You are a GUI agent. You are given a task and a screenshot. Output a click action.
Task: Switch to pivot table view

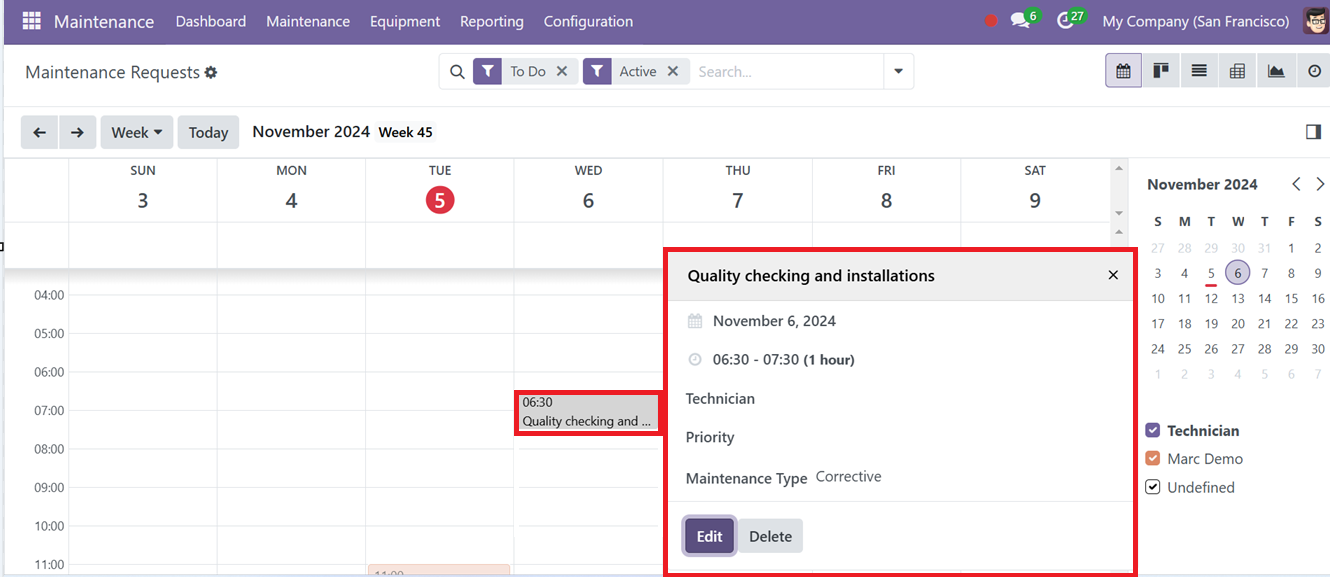[x=1237, y=71]
